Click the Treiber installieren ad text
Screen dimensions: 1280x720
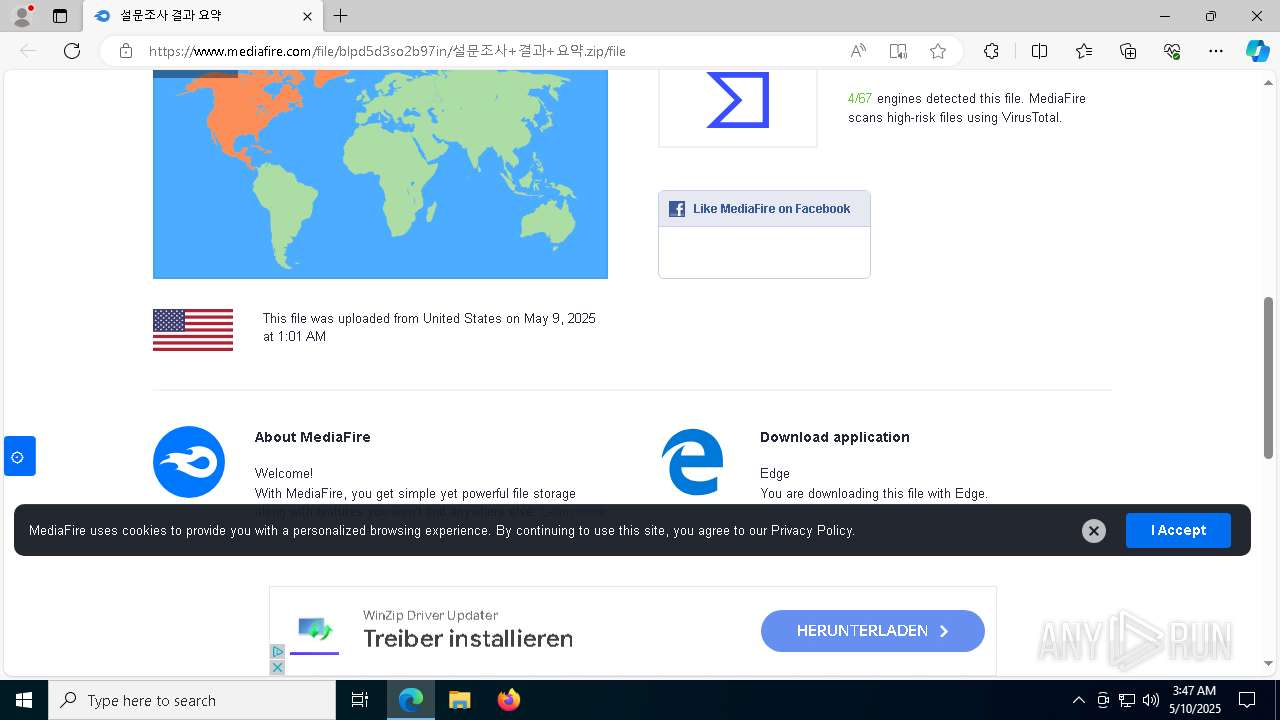click(x=468, y=639)
